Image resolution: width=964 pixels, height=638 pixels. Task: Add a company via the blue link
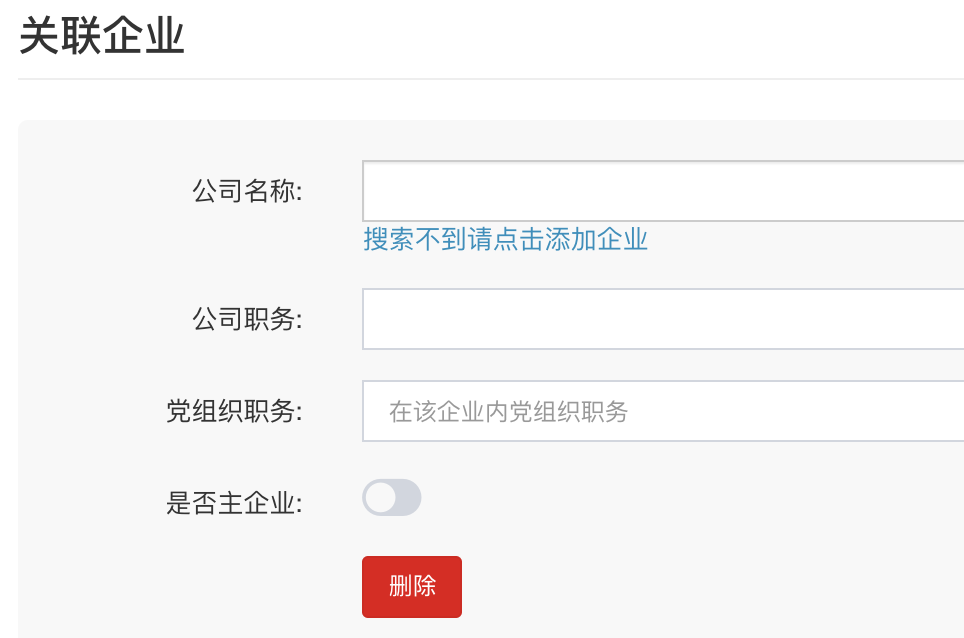point(505,240)
